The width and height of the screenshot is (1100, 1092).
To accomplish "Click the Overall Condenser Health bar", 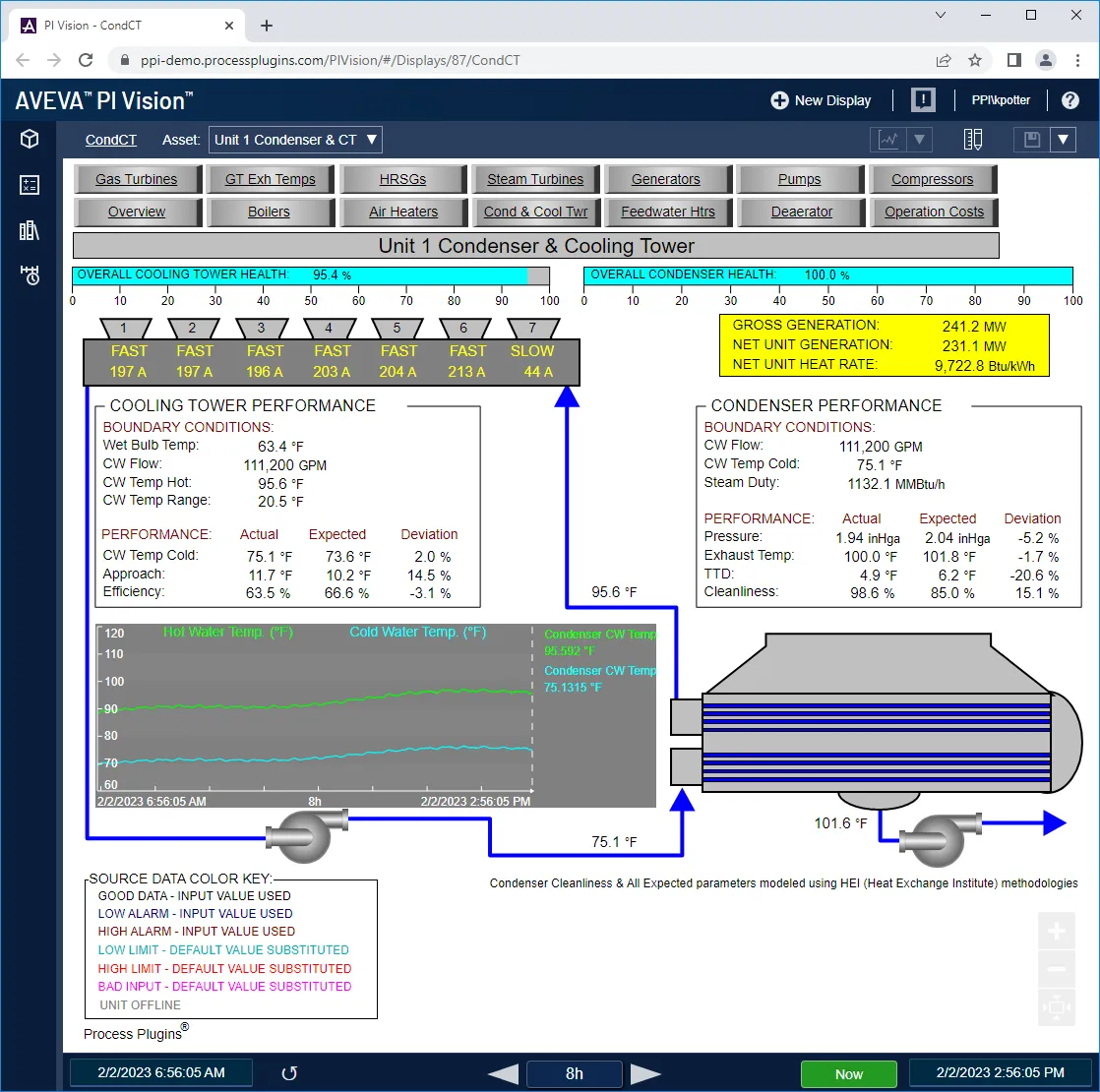I will 828,275.
